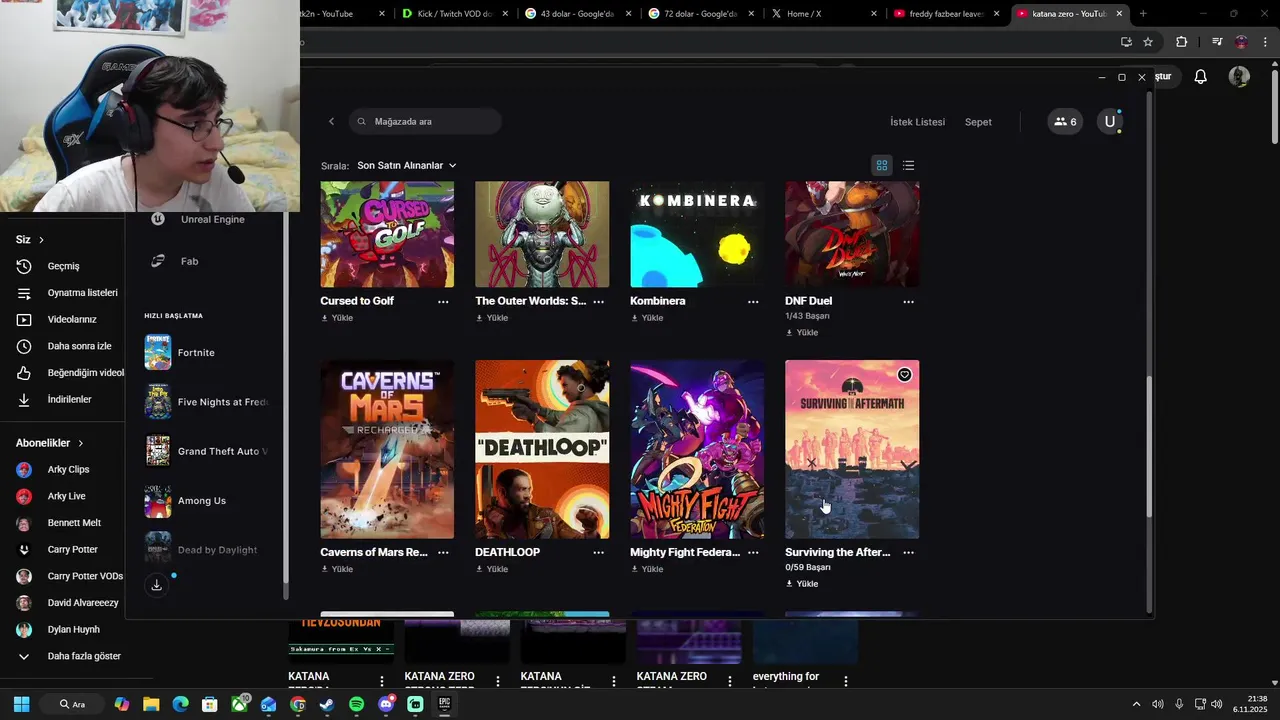Quick launch Five Nights at Freddy's
The image size is (1280, 720).
pyautogui.click(x=207, y=402)
